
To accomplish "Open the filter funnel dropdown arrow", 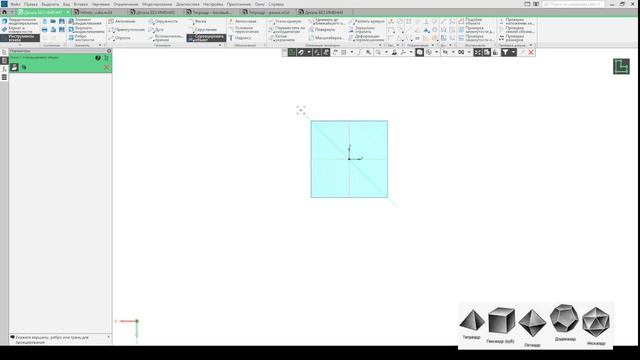I will 513,52.
